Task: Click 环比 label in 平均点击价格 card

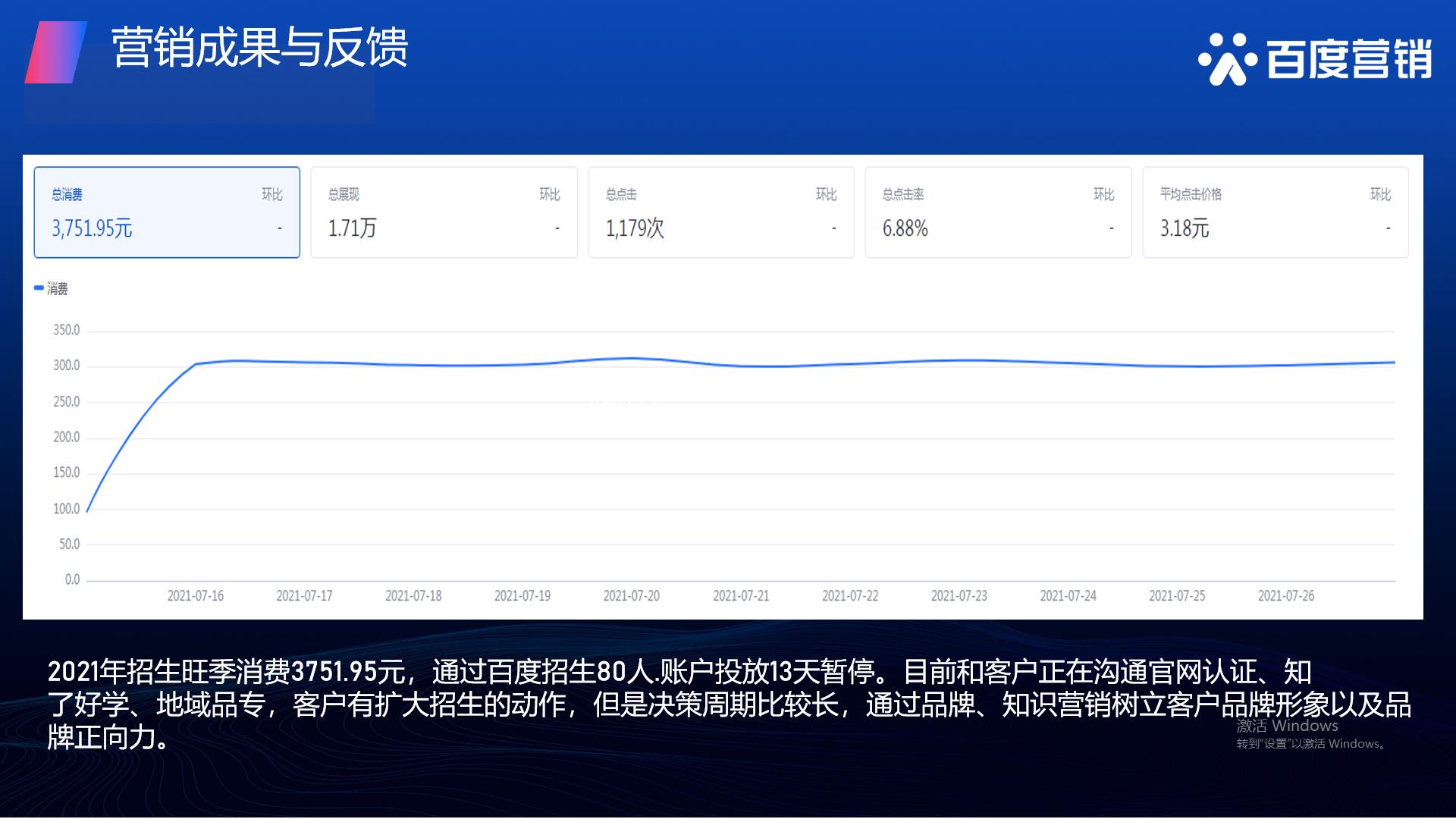Action: coord(1380,195)
